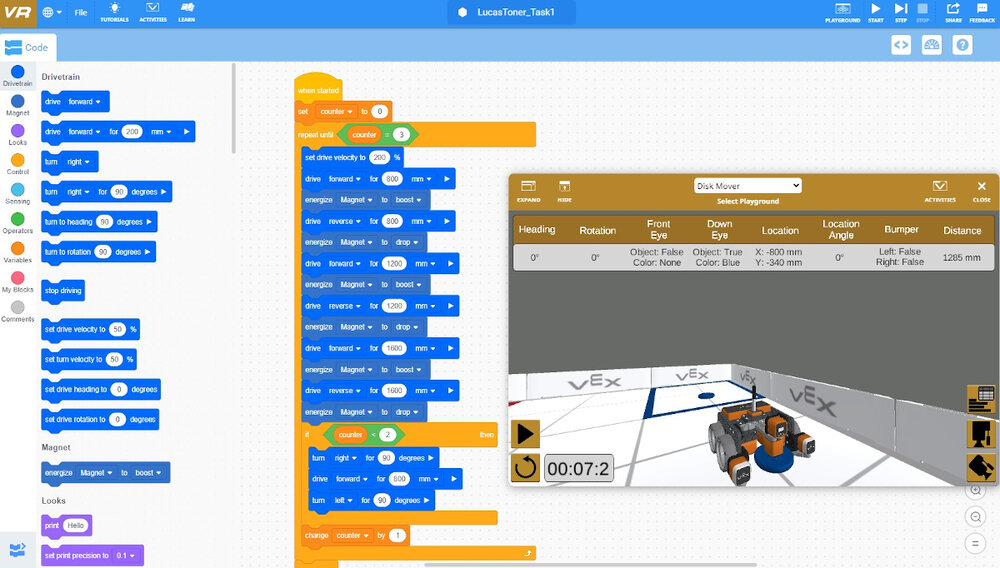Select the orange Control category circle
This screenshot has height=568, width=1000.
17,161
